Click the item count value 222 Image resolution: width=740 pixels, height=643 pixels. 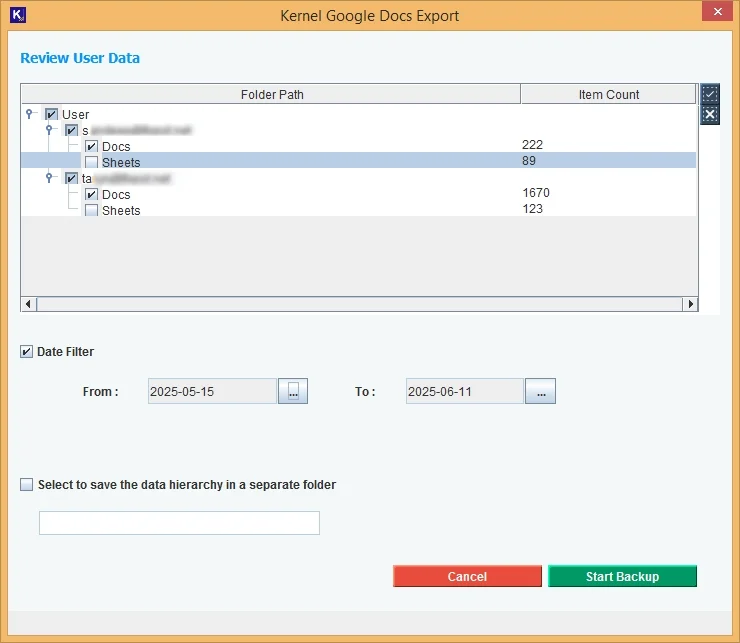(532, 144)
